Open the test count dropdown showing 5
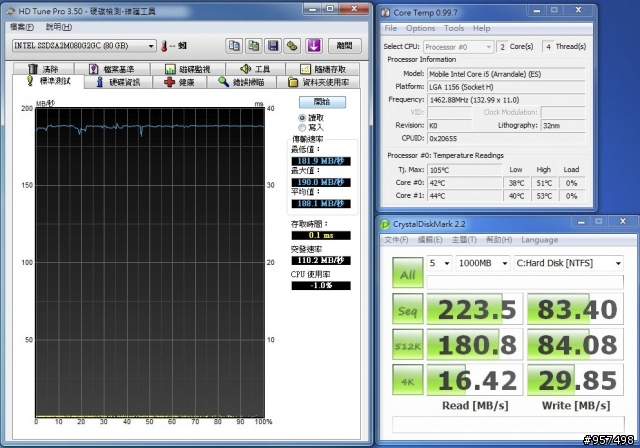640x448 pixels. coord(439,263)
